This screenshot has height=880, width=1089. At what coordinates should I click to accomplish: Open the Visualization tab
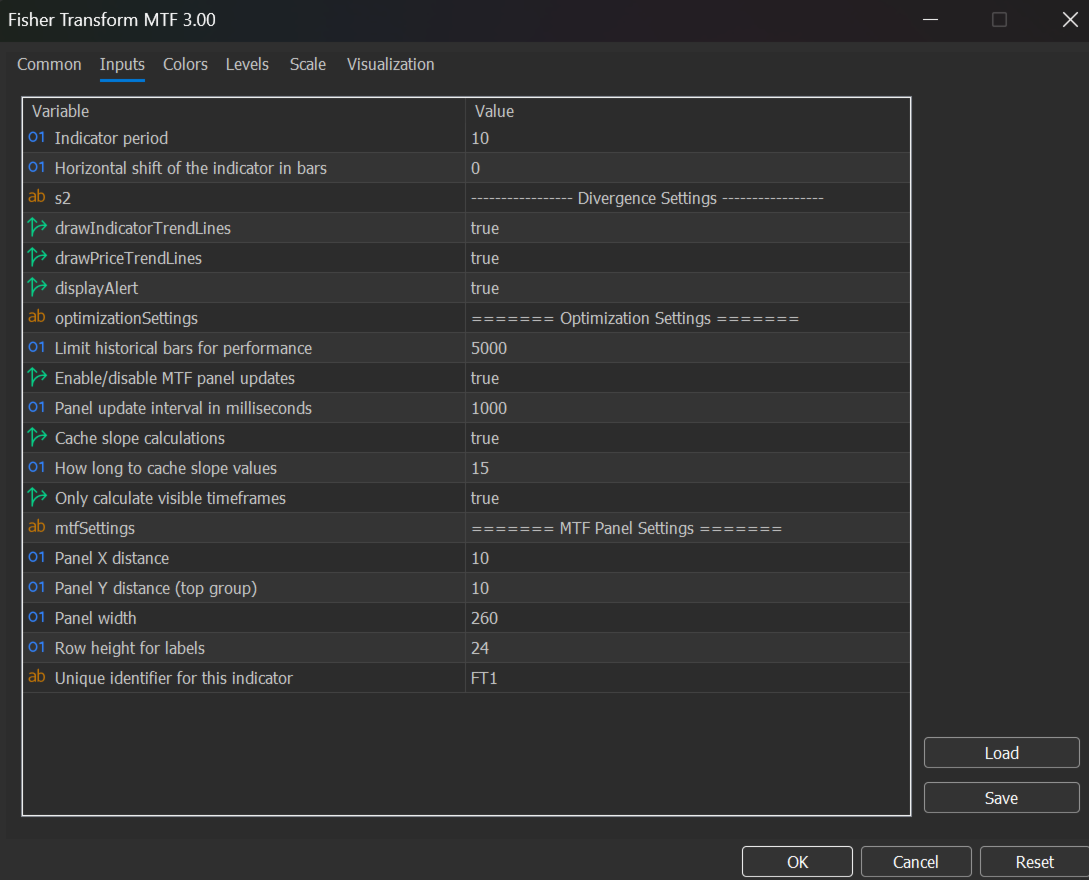(390, 65)
